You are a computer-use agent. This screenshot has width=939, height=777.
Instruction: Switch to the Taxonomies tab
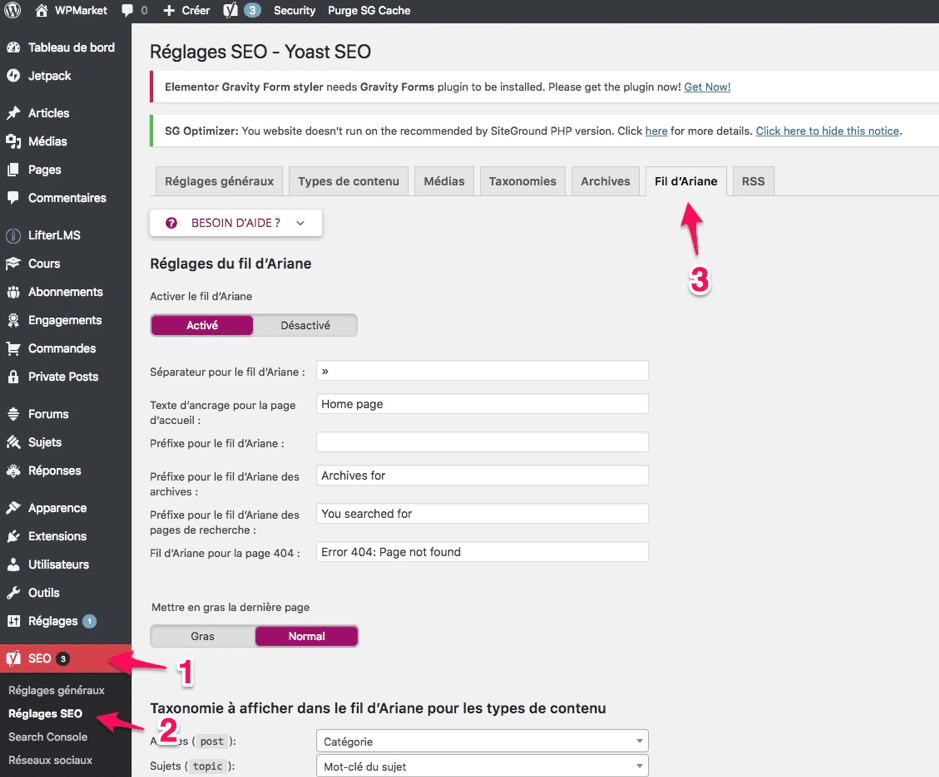523,181
